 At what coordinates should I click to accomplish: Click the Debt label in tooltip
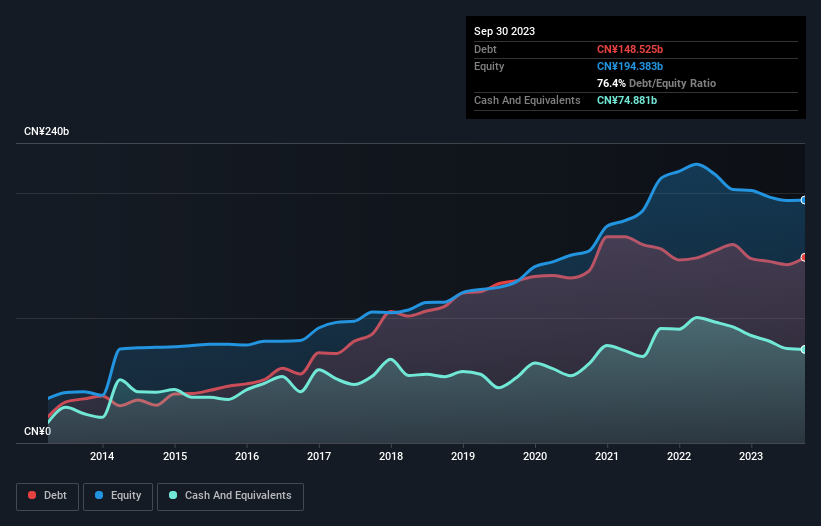tap(485, 49)
